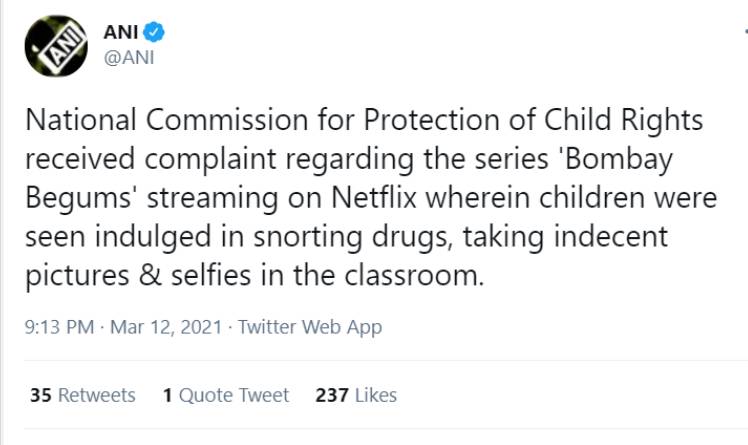Click the phrase 'National Commission' in the tweet
The image size is (748, 445).
click(166, 120)
